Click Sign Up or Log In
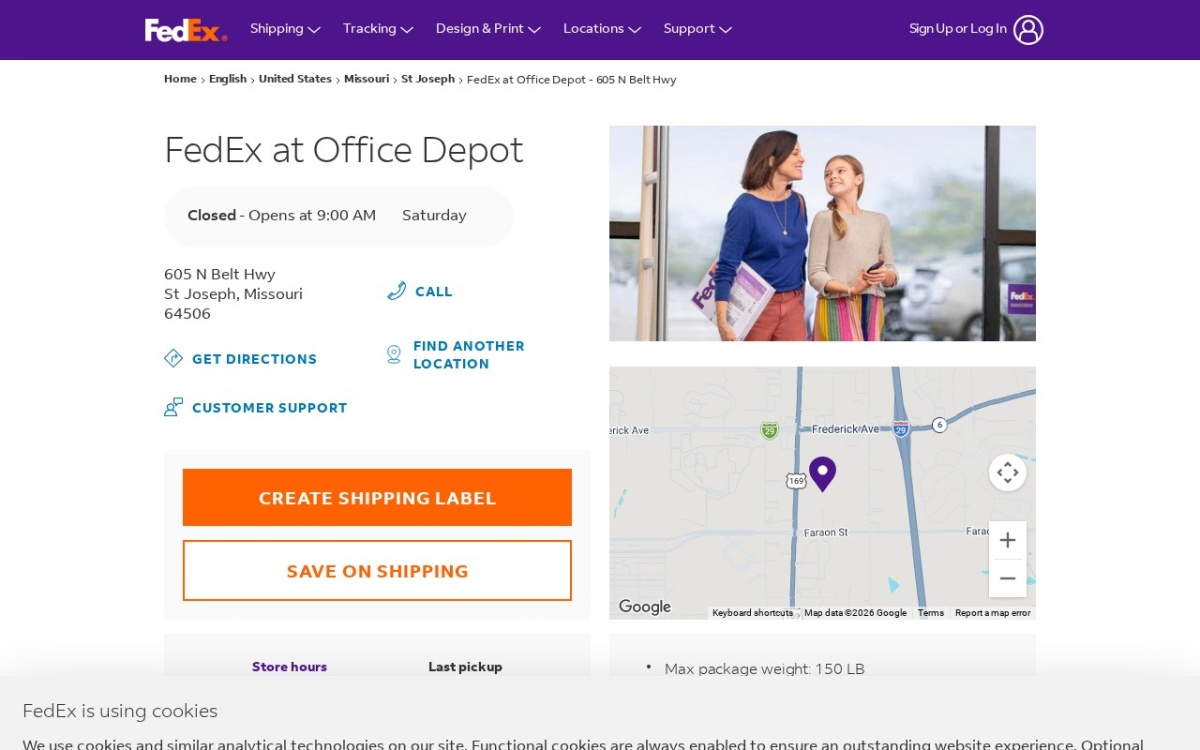 coord(957,29)
